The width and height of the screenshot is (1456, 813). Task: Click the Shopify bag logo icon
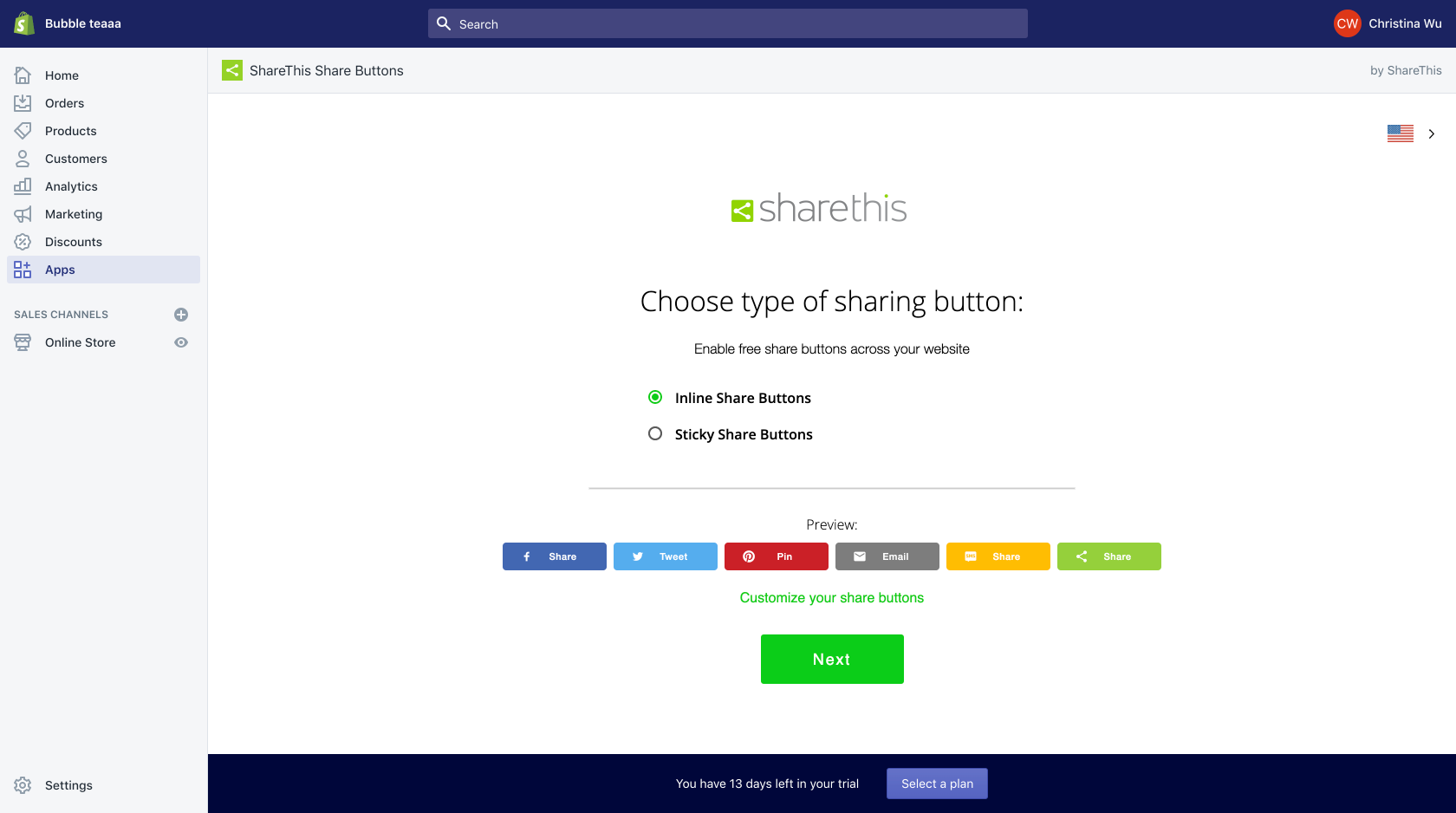24,23
